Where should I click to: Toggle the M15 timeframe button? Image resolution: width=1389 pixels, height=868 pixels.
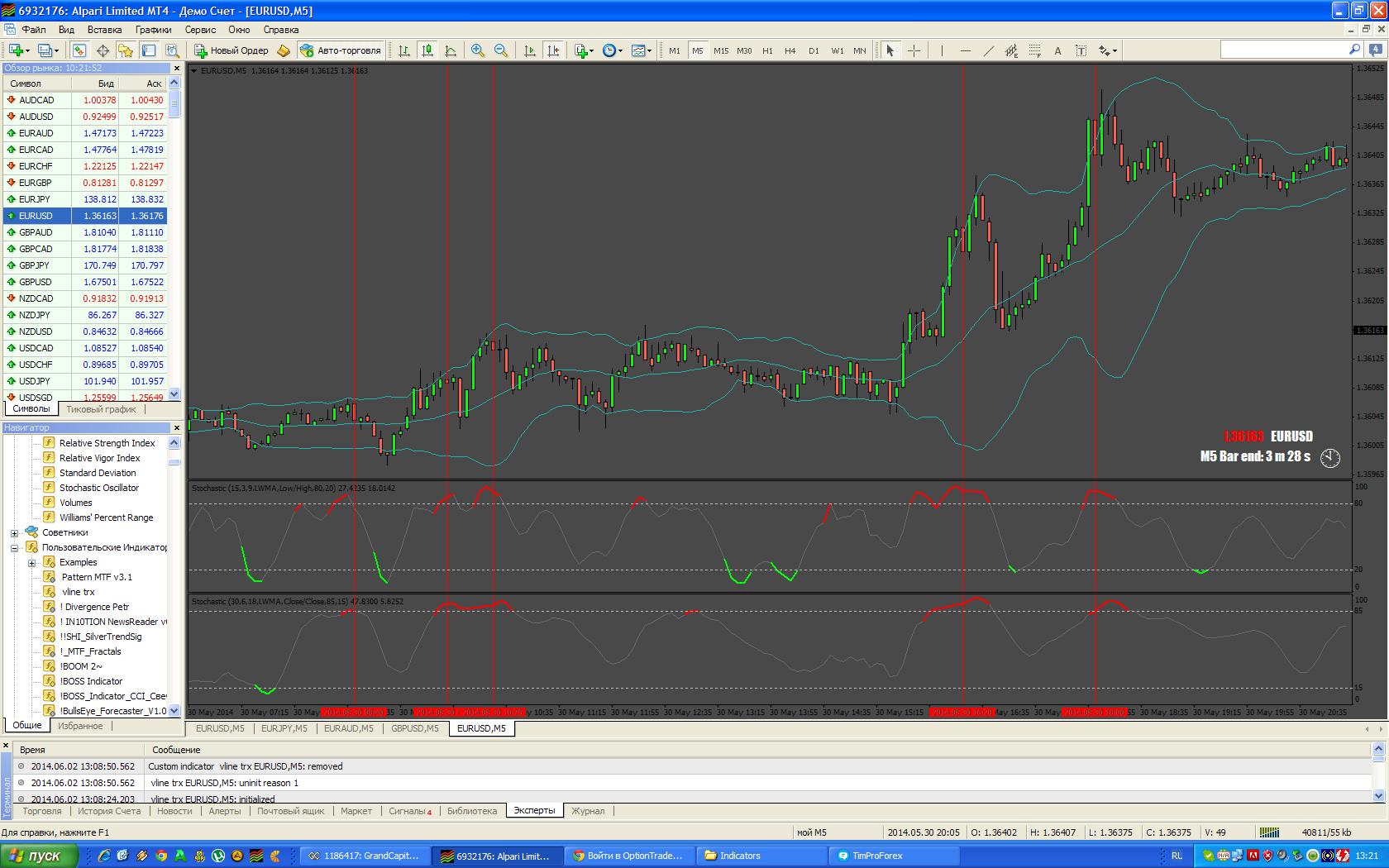pos(721,50)
